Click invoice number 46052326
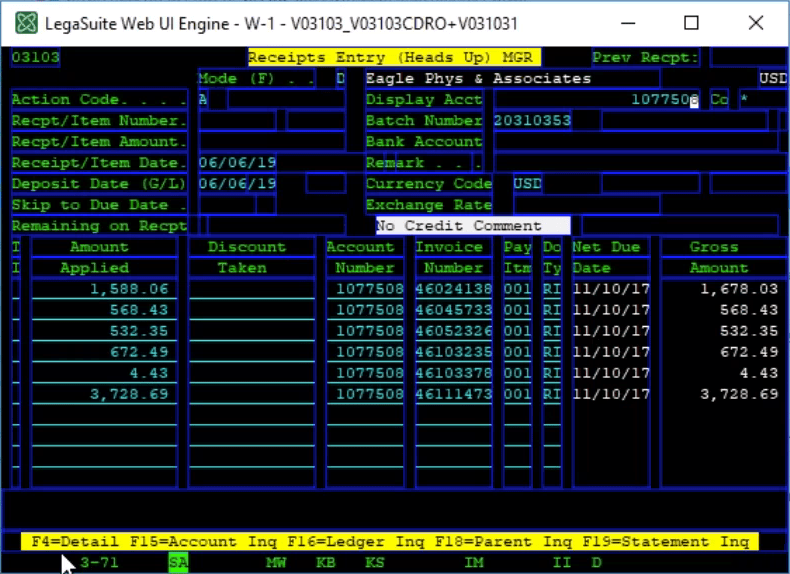 click(453, 332)
